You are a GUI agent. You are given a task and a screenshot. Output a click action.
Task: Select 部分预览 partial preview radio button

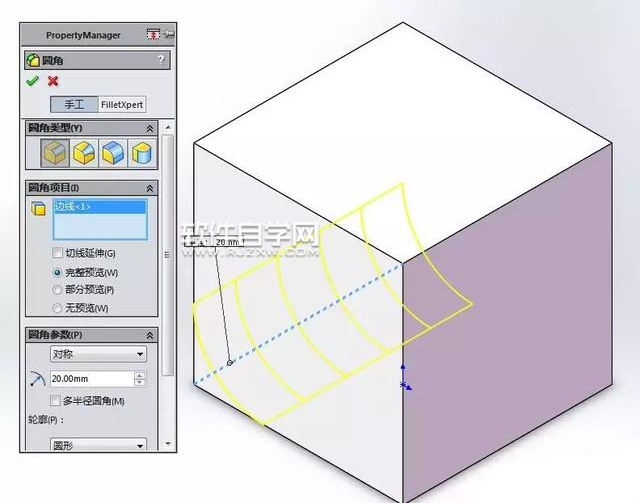[57, 290]
